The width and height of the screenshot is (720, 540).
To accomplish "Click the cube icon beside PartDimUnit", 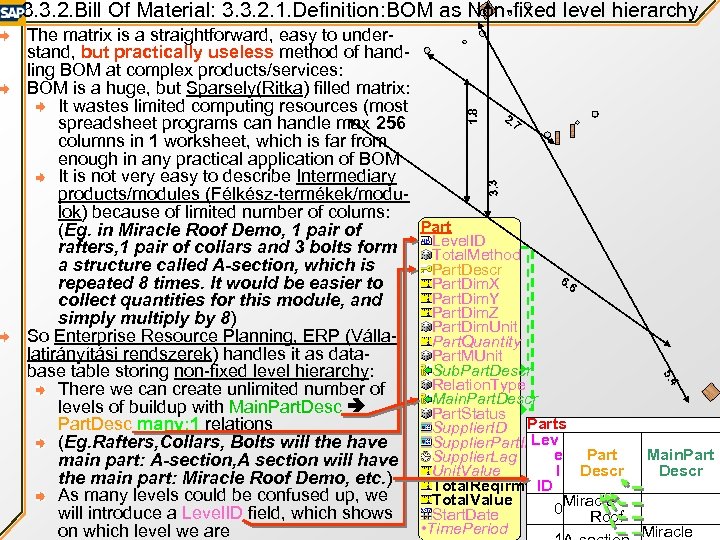I will point(426,326).
